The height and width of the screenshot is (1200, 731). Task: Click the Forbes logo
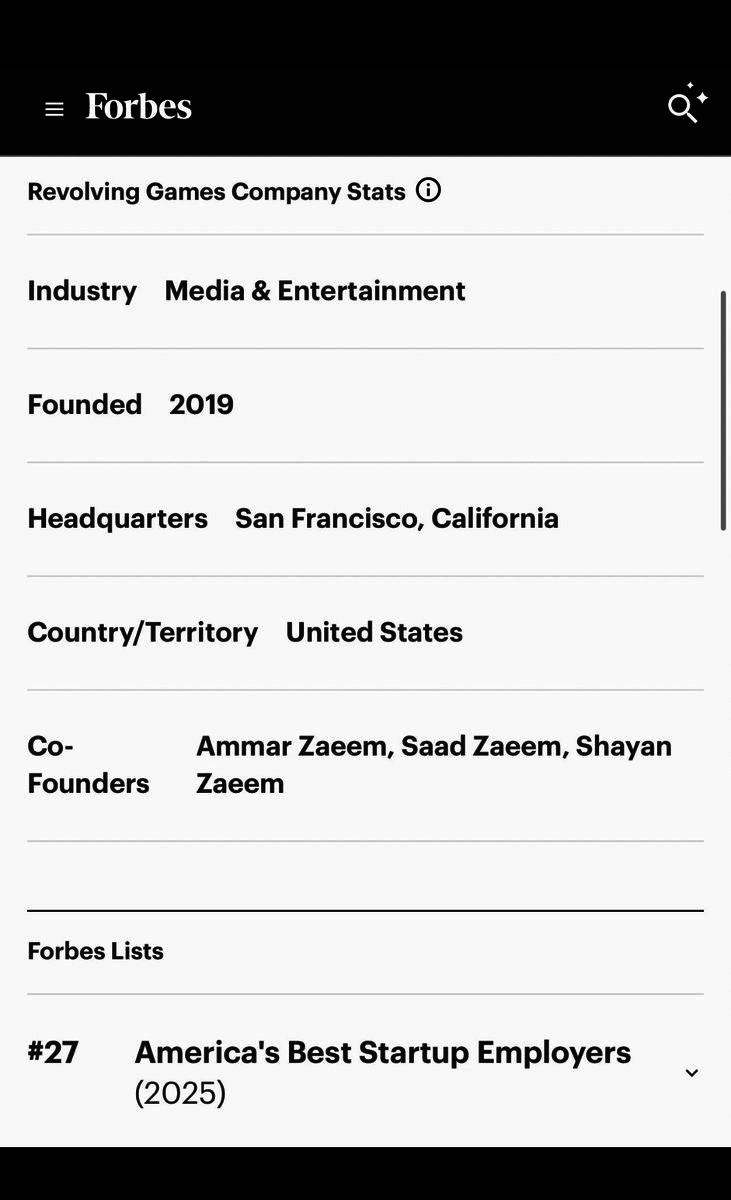coord(138,107)
